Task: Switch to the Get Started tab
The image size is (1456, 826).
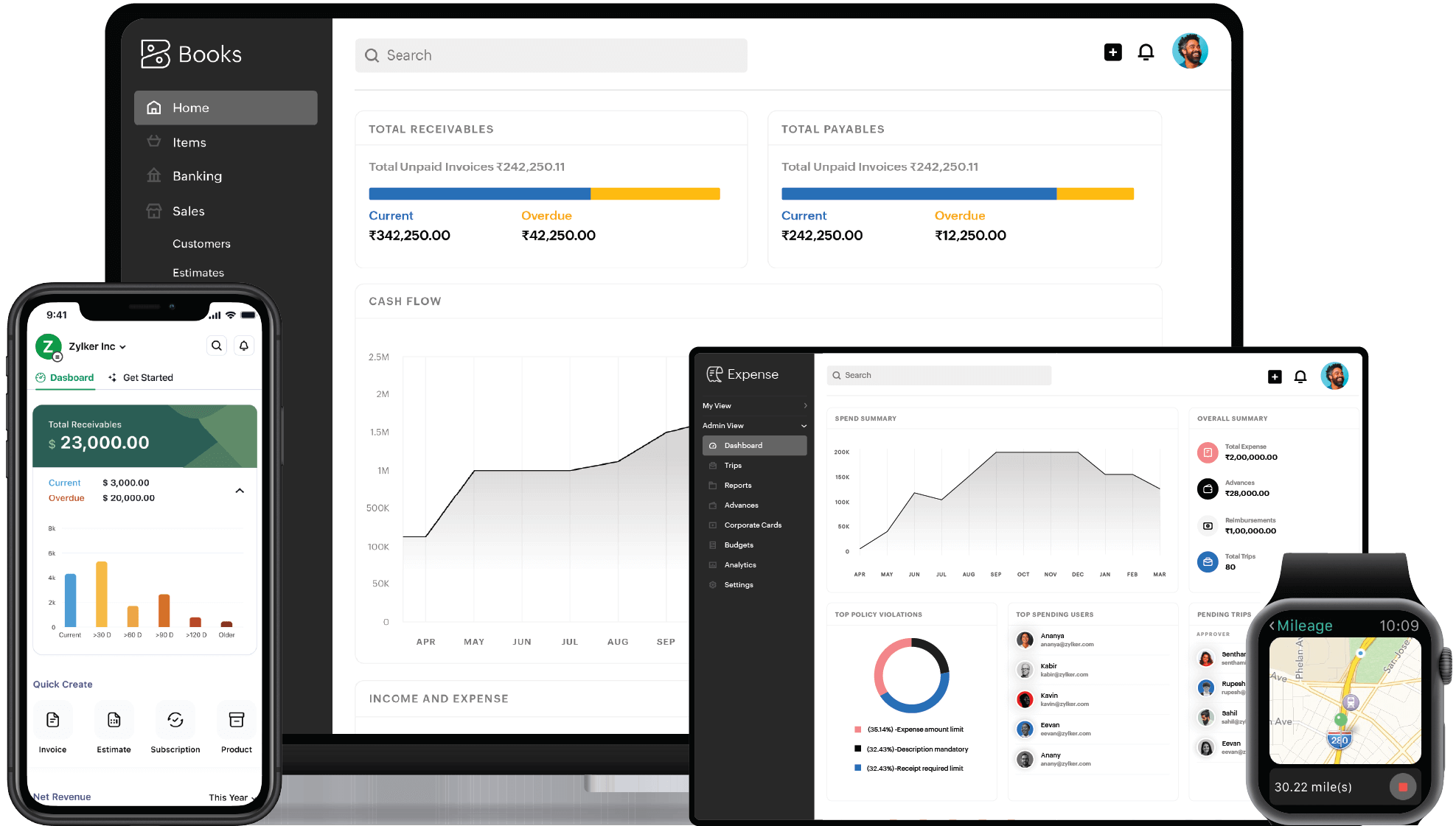Action: tap(148, 377)
